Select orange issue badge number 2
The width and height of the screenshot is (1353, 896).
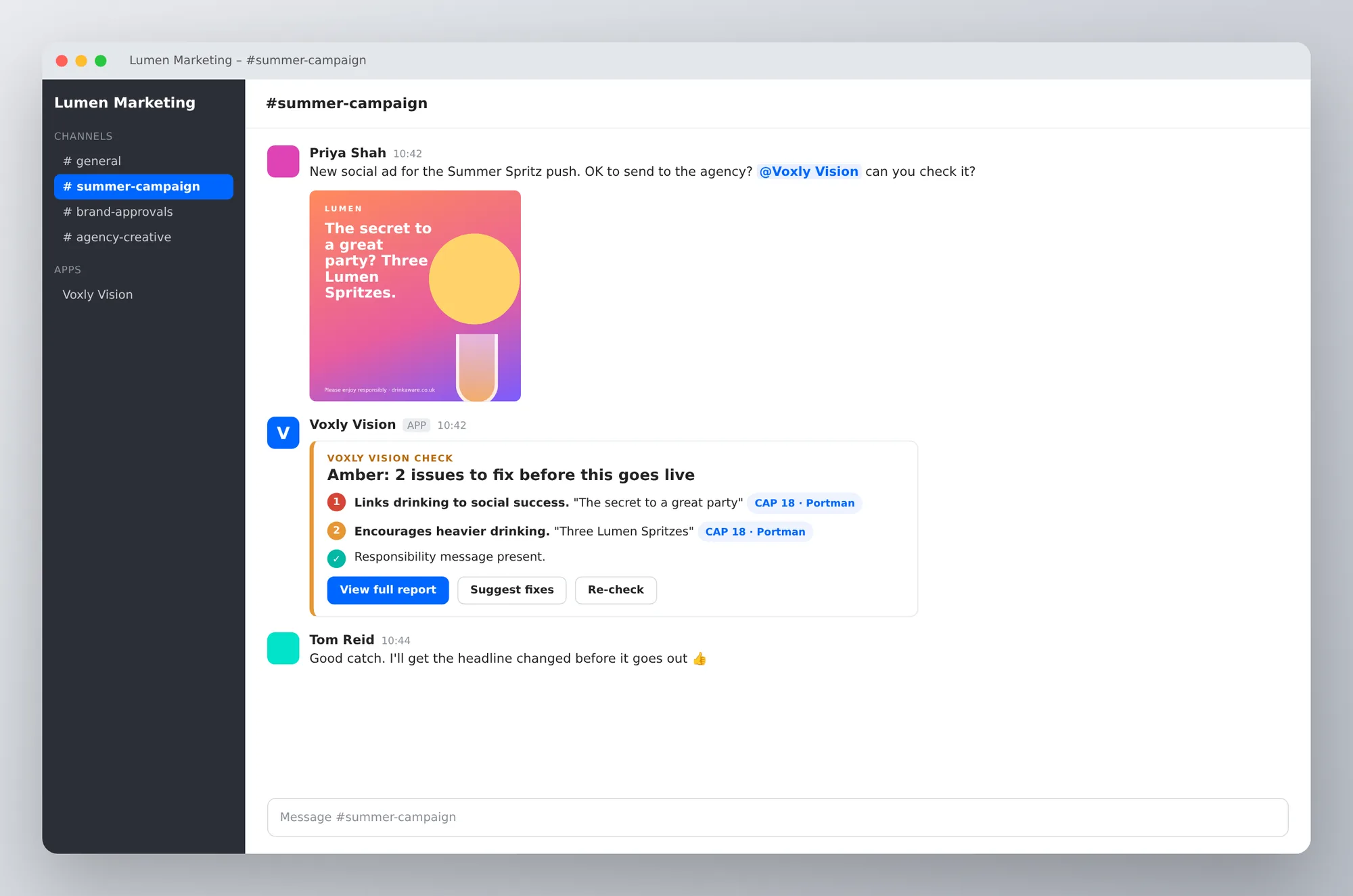(336, 531)
